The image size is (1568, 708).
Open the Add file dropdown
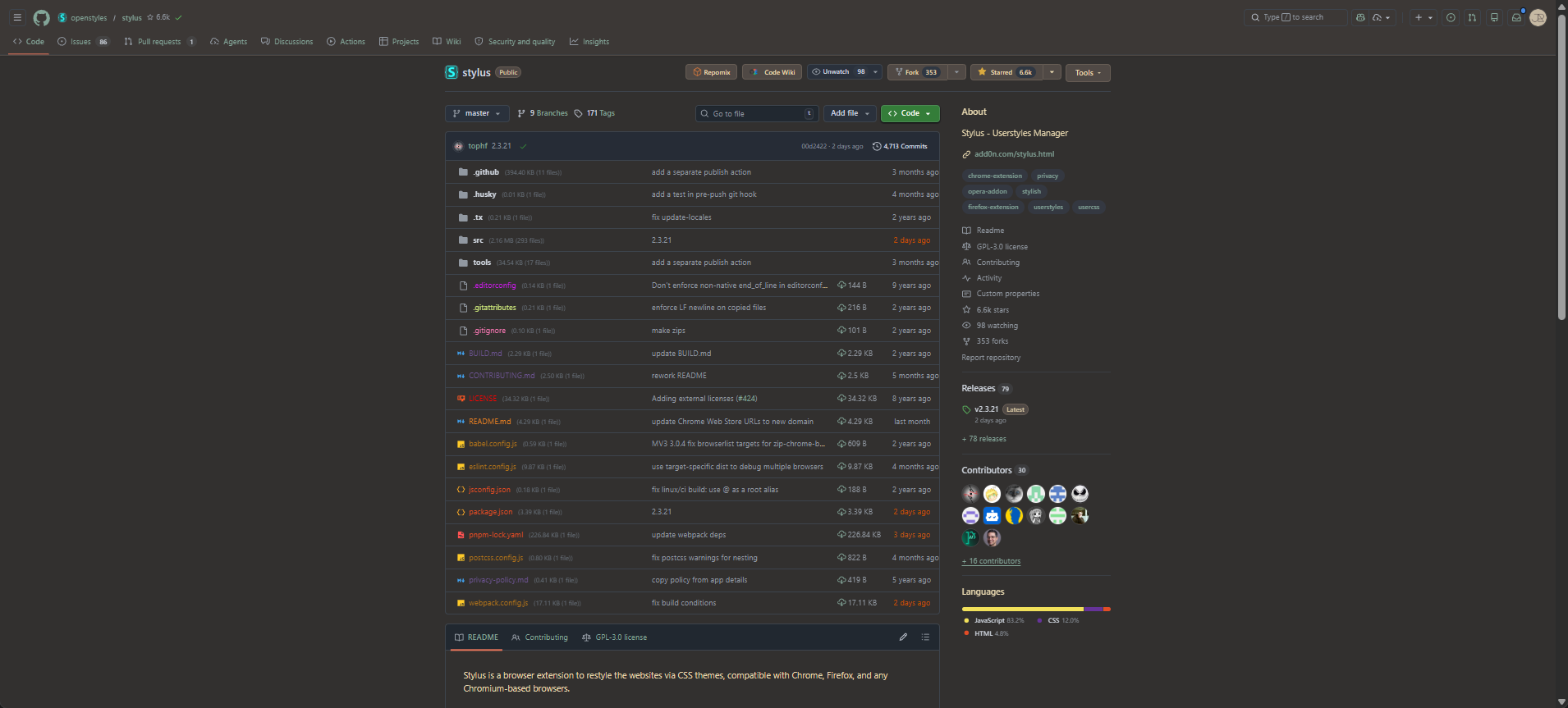[x=850, y=113]
